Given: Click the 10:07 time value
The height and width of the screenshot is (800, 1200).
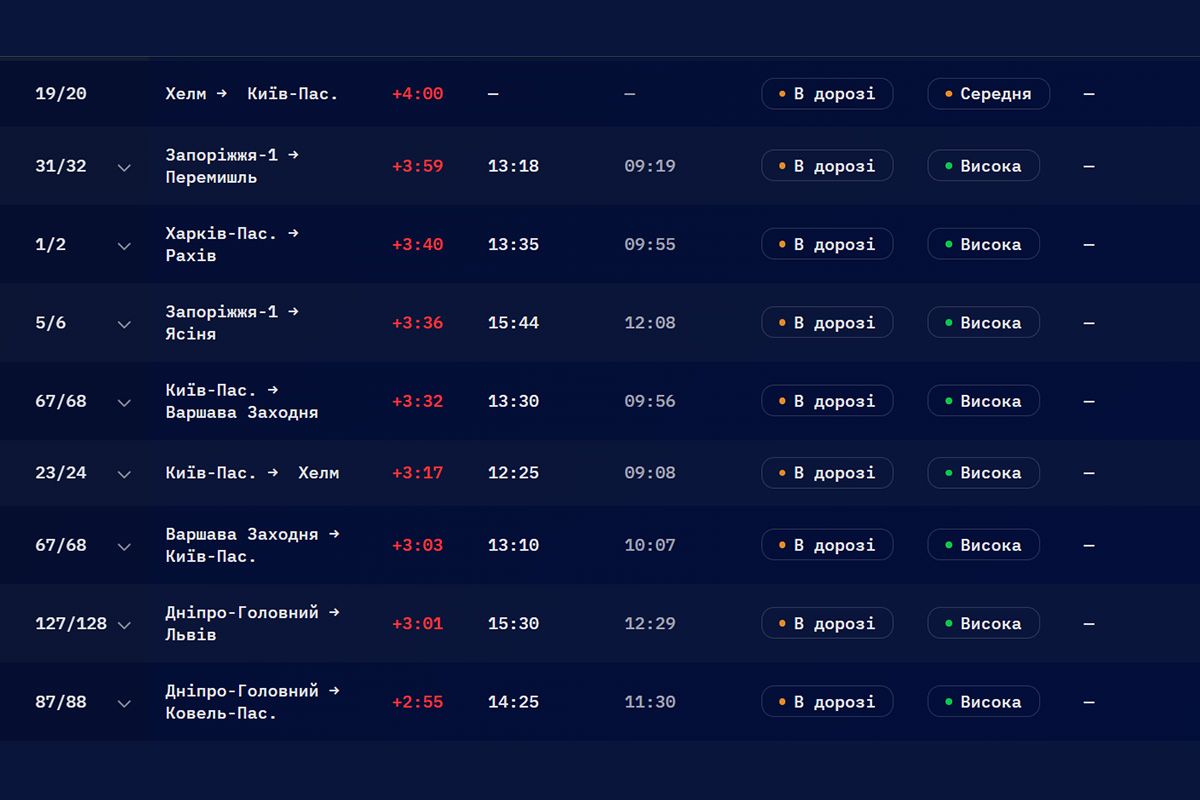Looking at the screenshot, I should coord(650,545).
